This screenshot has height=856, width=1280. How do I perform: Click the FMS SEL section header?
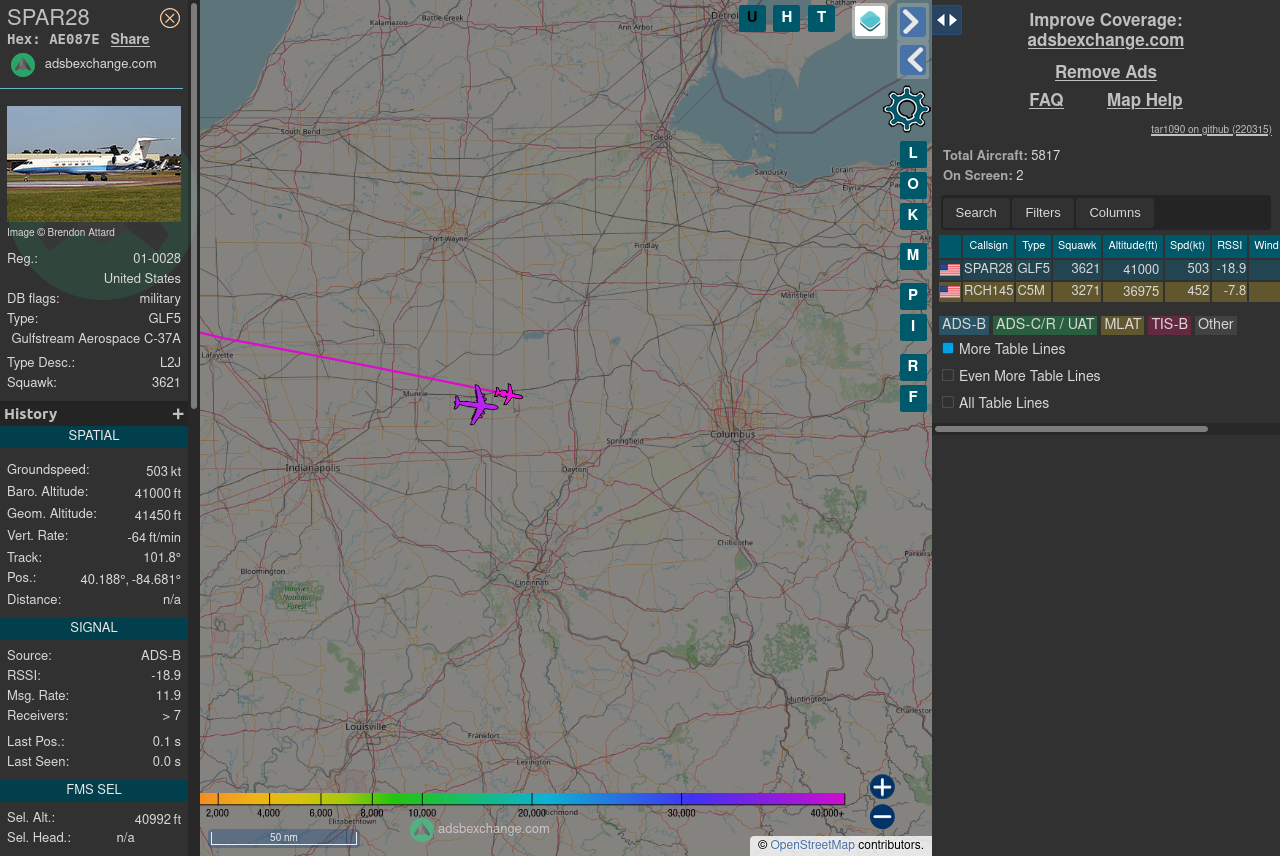[x=94, y=791]
